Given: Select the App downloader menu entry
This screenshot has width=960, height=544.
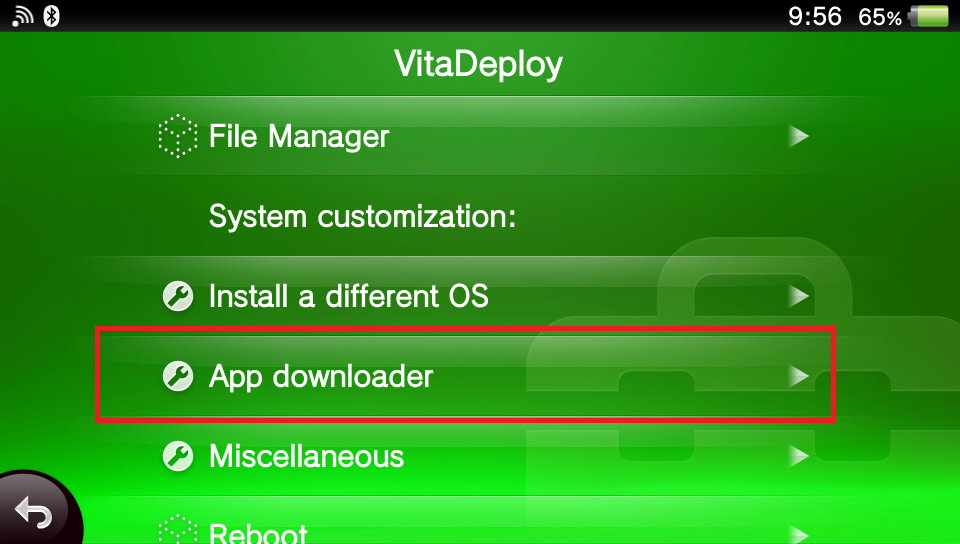Looking at the screenshot, I should [x=320, y=376].
